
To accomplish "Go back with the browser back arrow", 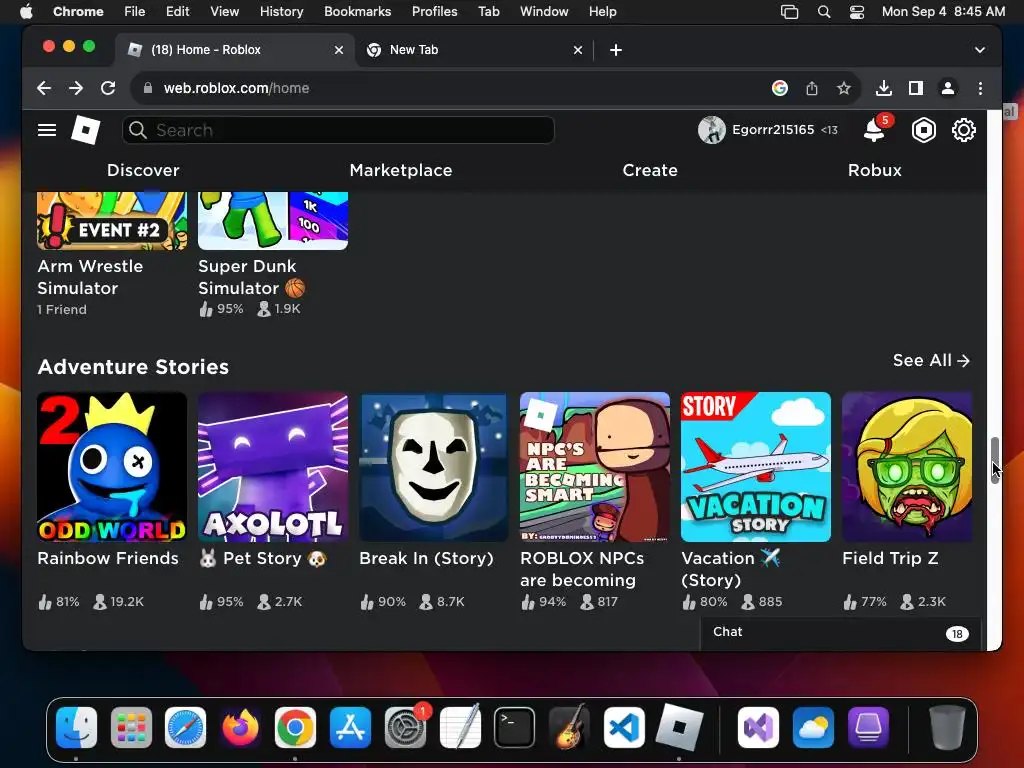I will (44, 88).
